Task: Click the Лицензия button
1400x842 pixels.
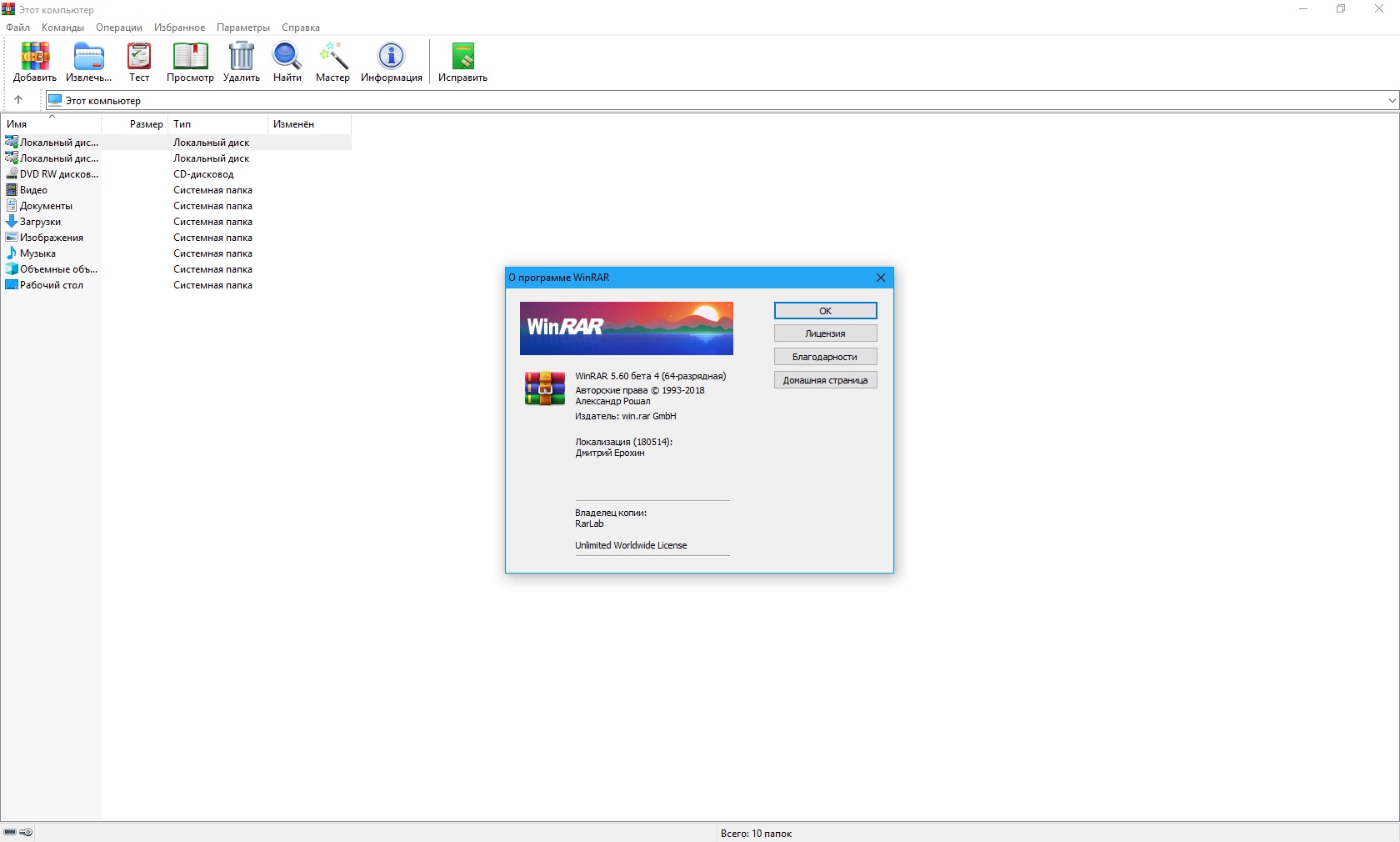Action: click(825, 333)
